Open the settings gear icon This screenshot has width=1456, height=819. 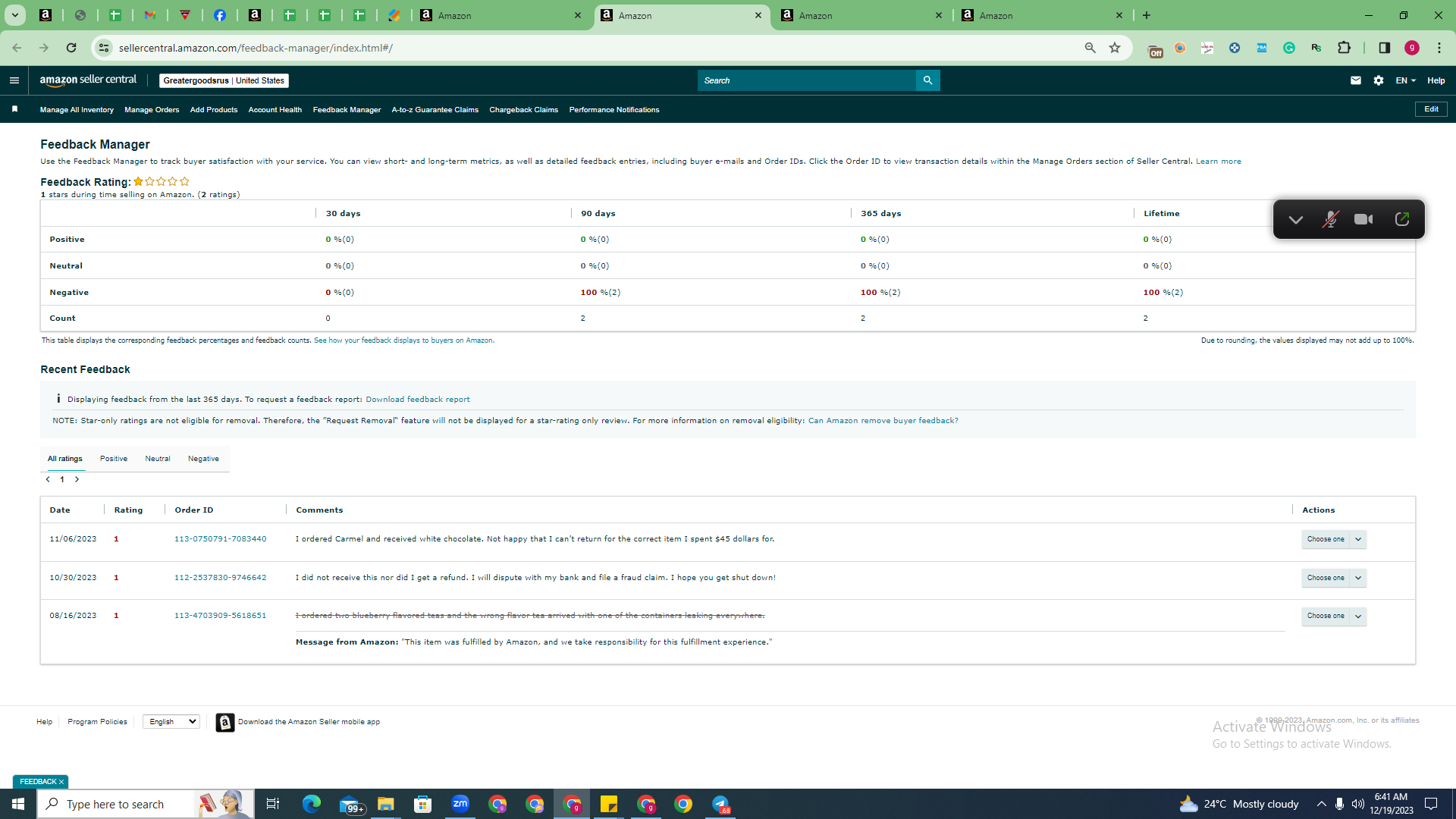click(1379, 80)
